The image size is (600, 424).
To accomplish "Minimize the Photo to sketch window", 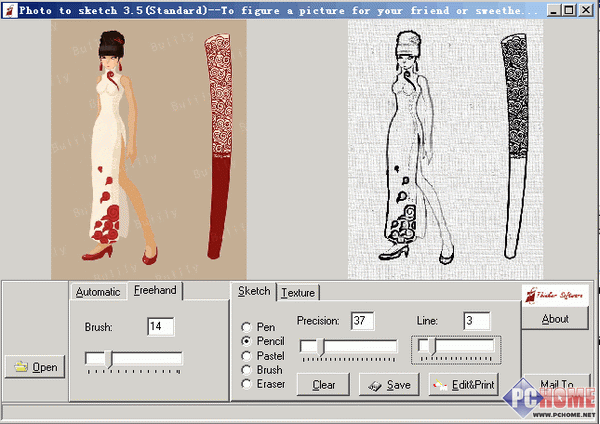I will pos(553,10).
